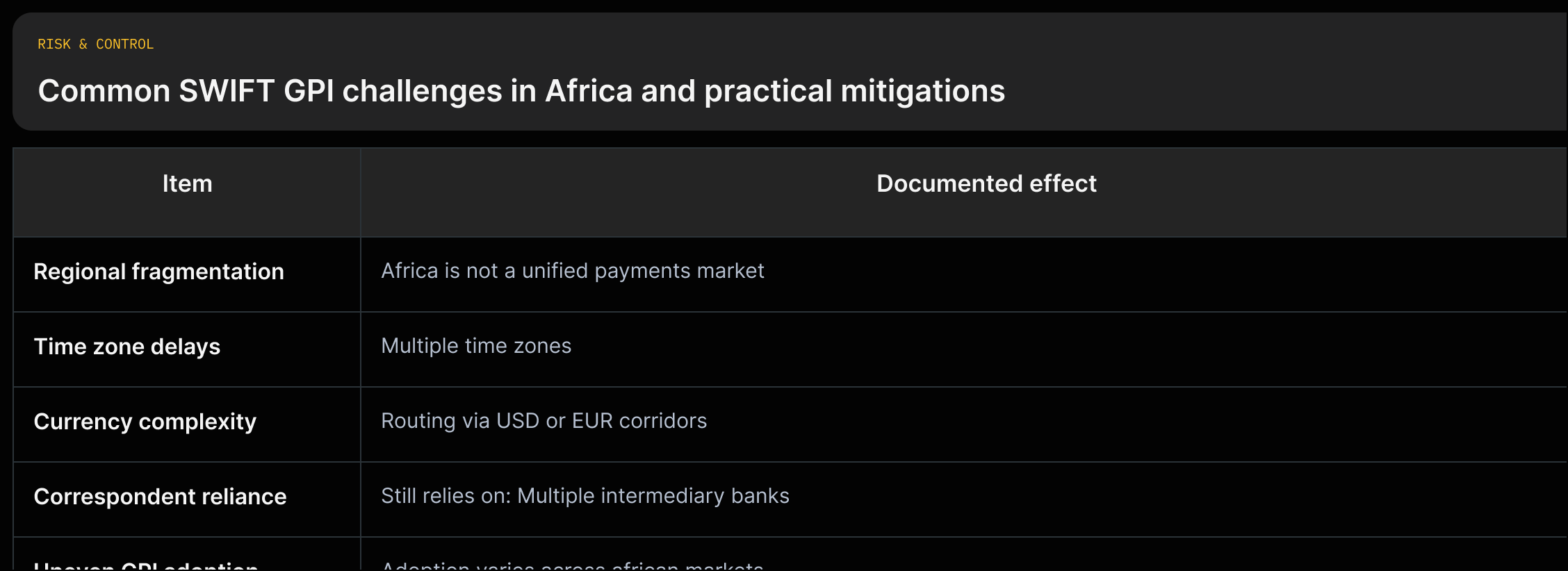Select the partially visible Uneven GPI adoption row
The image size is (1568, 571).
coord(790,554)
